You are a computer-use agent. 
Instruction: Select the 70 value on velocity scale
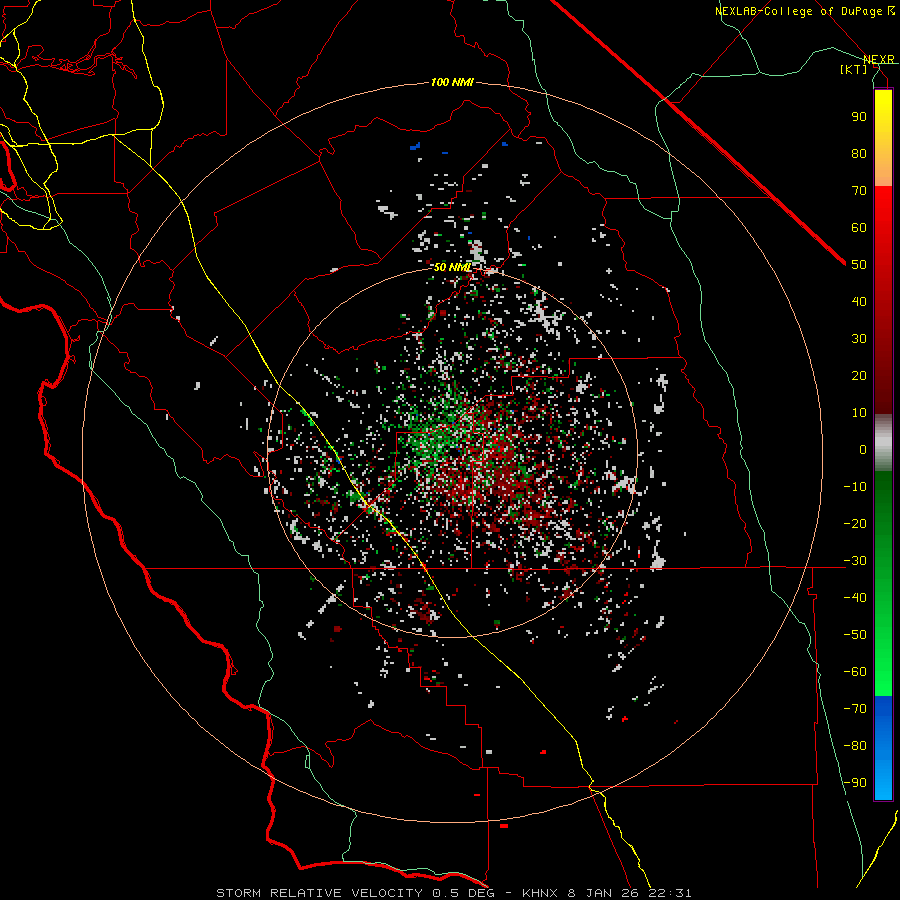859,191
